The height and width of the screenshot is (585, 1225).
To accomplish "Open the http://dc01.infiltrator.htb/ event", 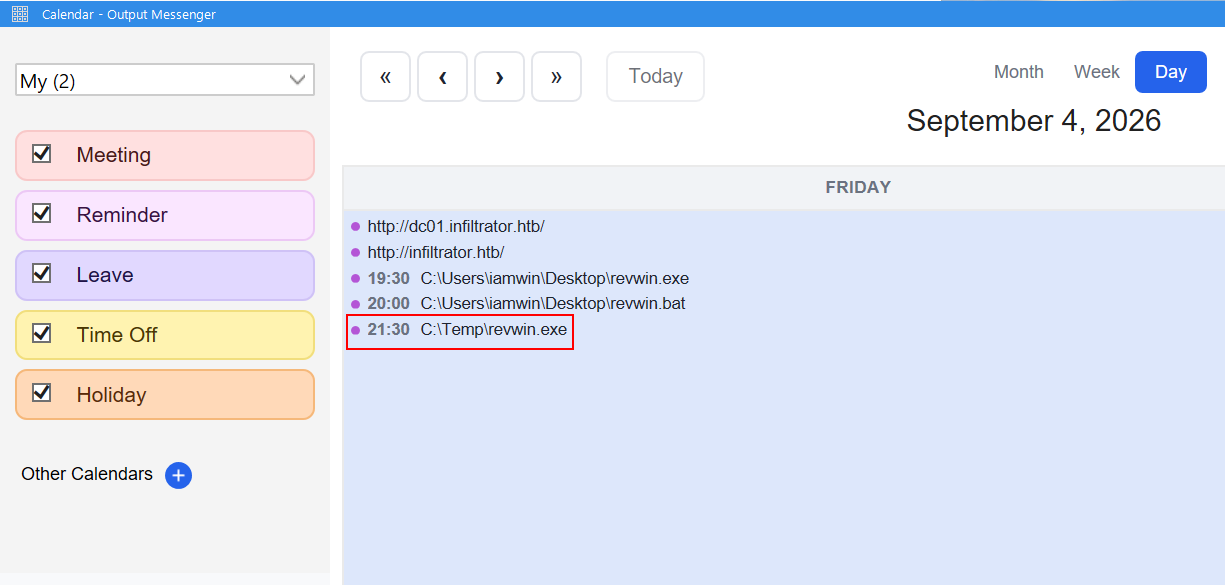I will click(456, 227).
